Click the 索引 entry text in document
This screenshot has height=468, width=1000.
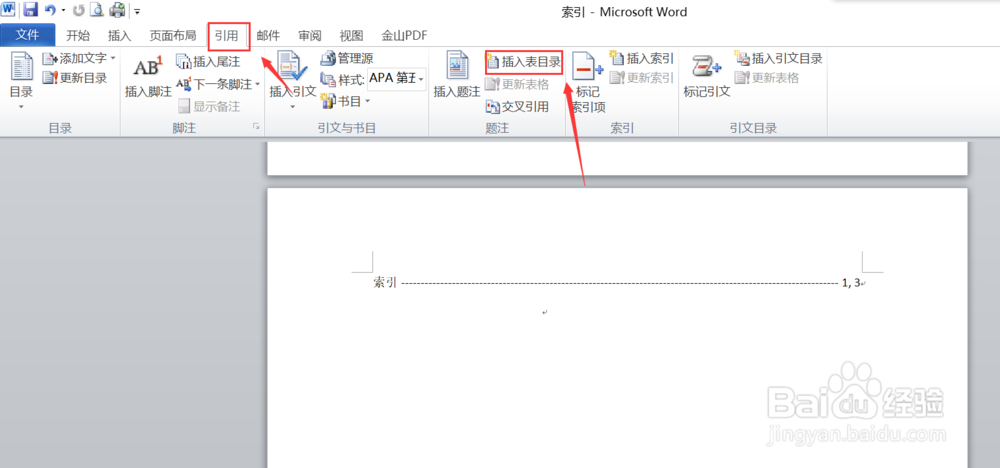pos(385,282)
